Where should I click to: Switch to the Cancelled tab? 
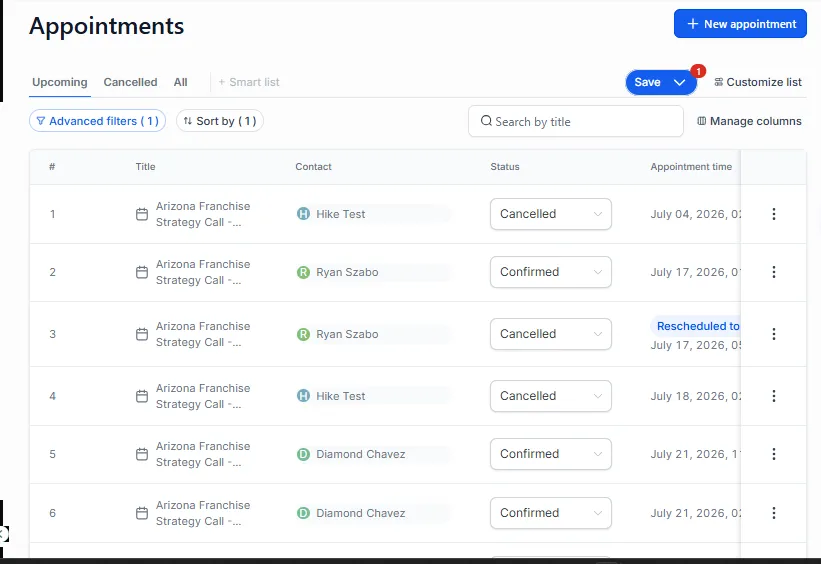[x=130, y=82]
